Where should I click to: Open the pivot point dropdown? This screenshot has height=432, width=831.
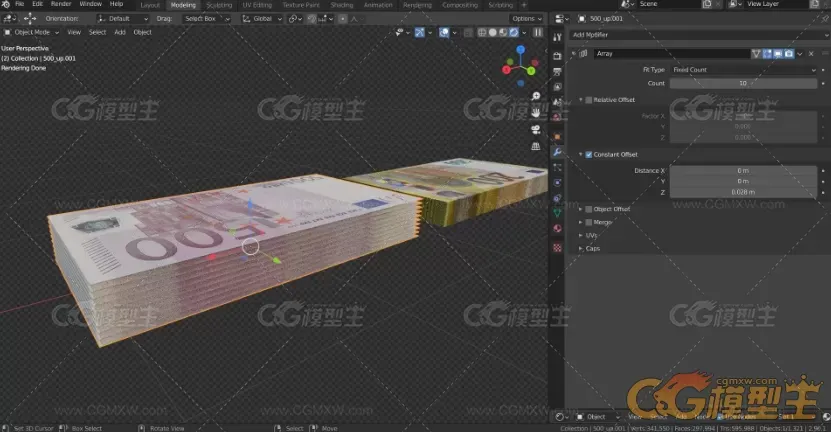295,19
